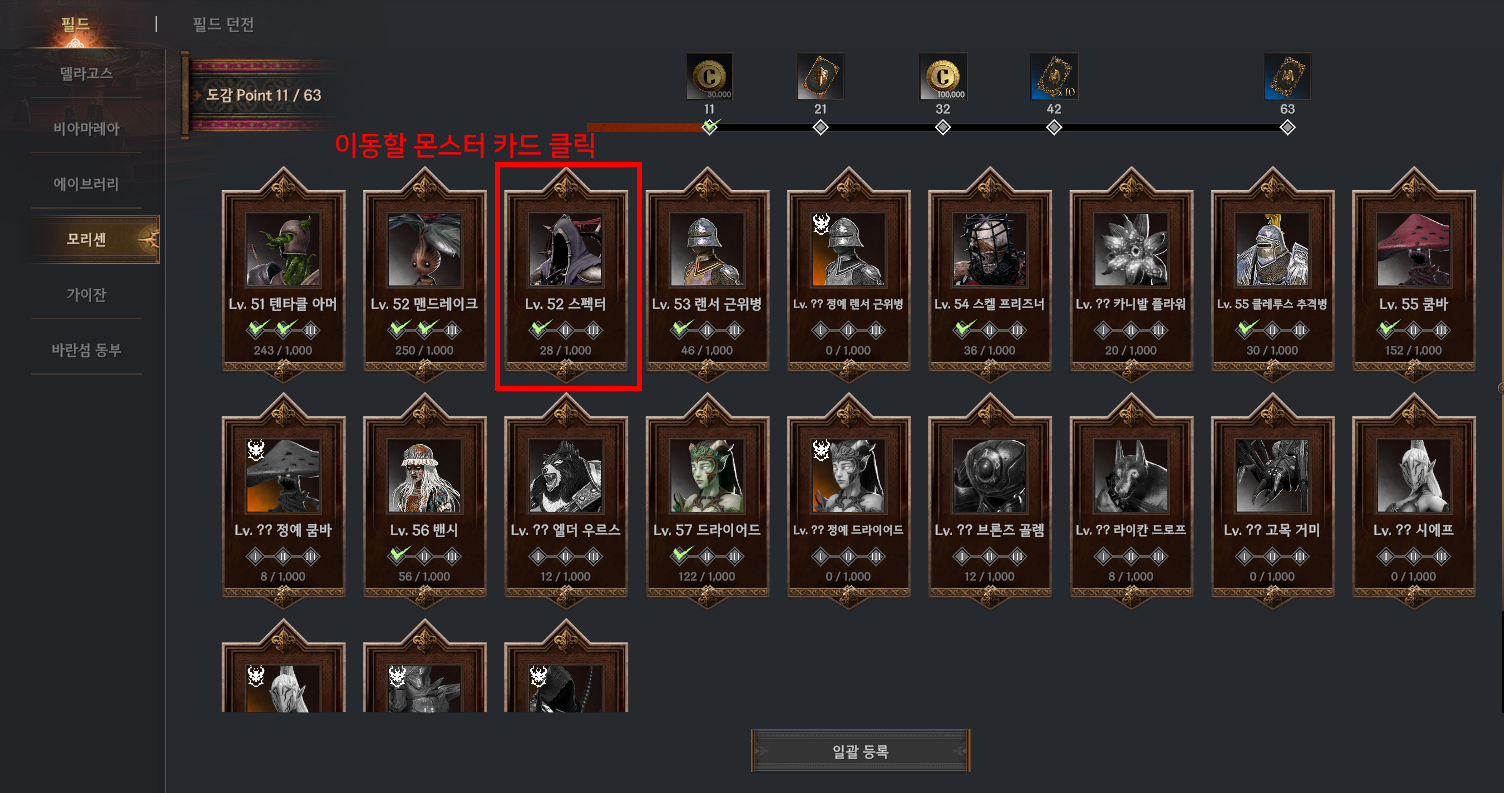Switch to the 필드 던전 tab
The image size is (1504, 793).
(223, 24)
